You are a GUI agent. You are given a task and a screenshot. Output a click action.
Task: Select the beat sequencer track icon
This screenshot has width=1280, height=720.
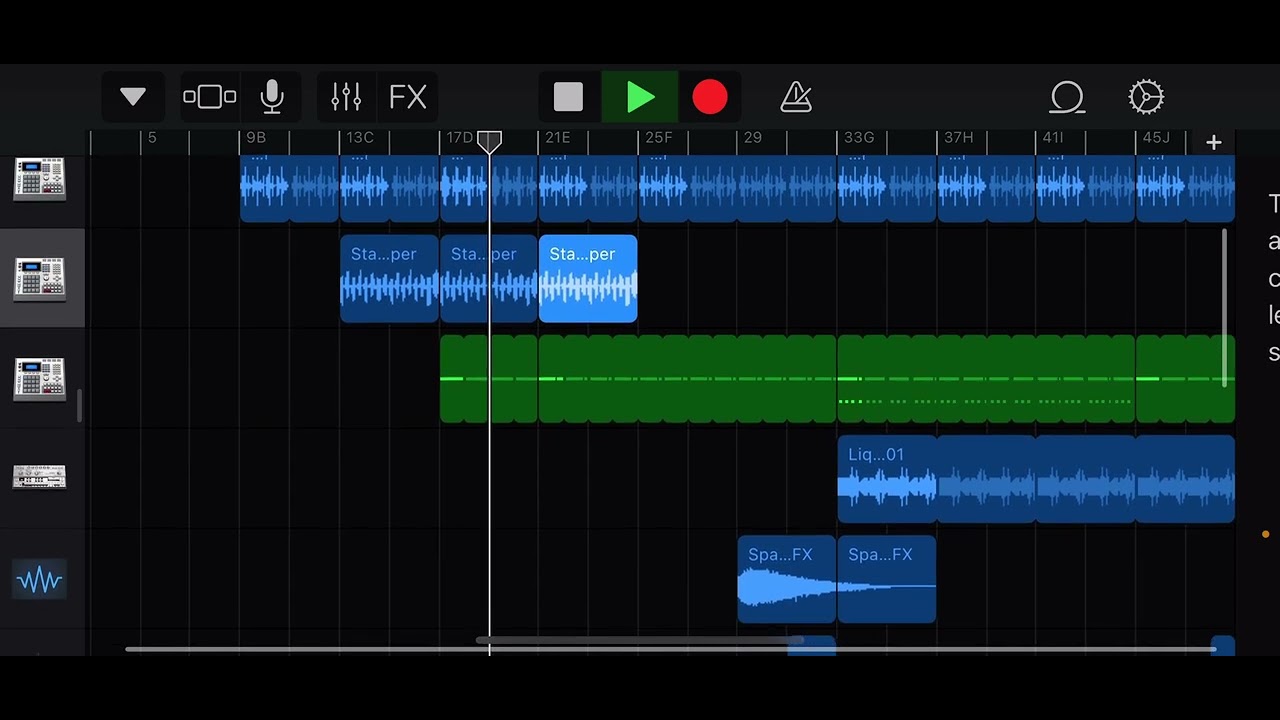coord(40,478)
